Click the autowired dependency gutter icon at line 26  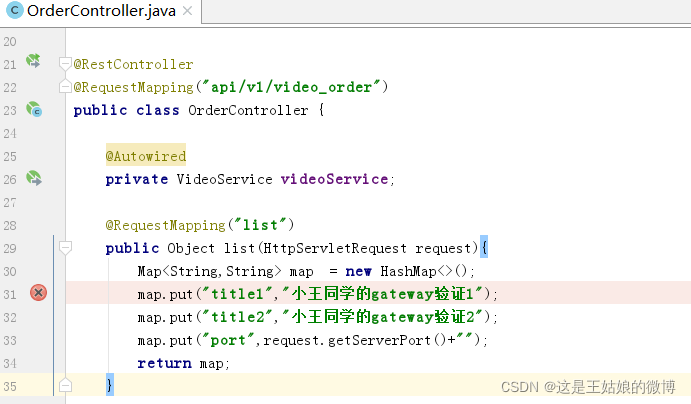33,178
